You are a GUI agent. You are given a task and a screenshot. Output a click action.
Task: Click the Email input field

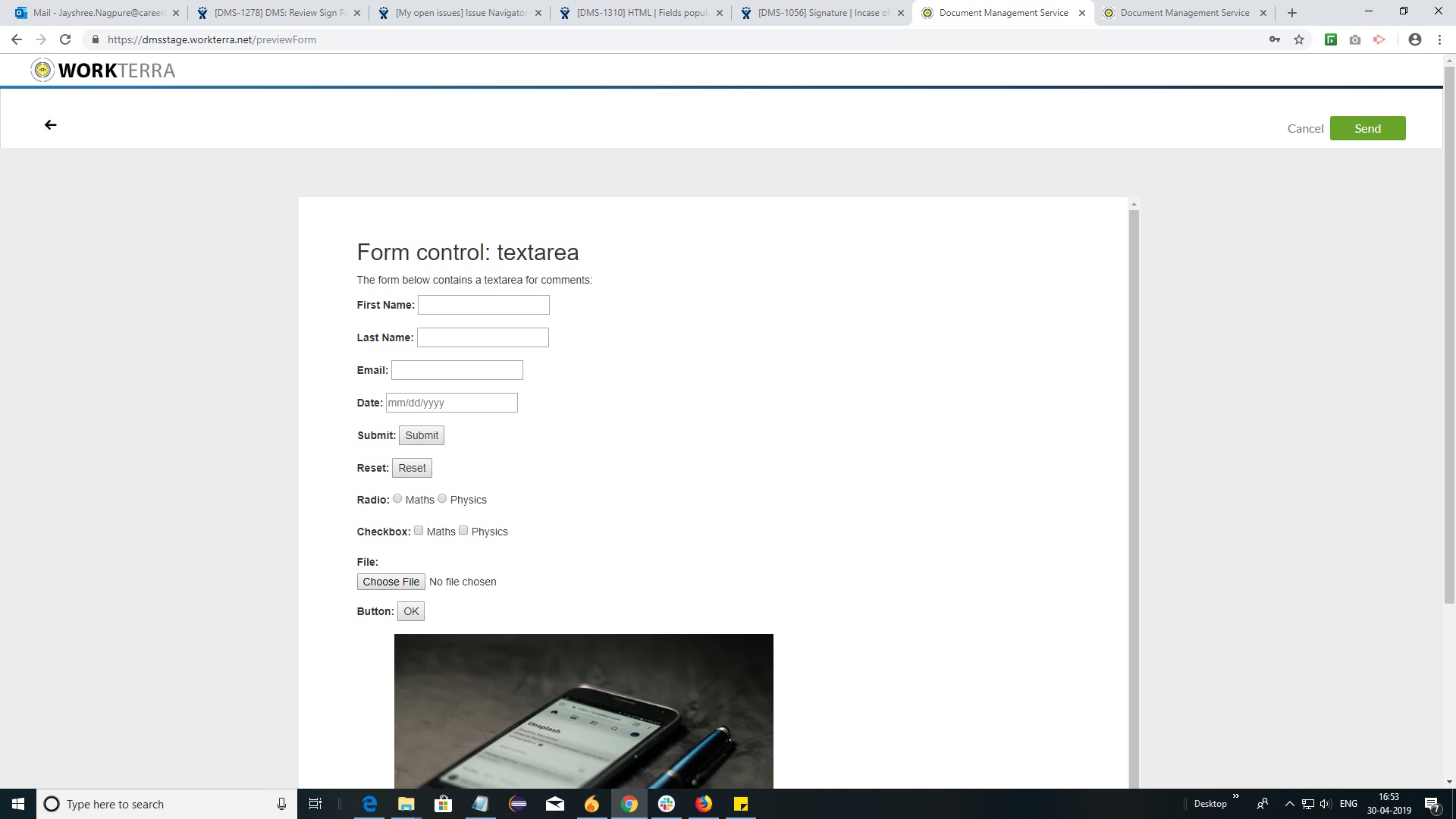[457, 370]
